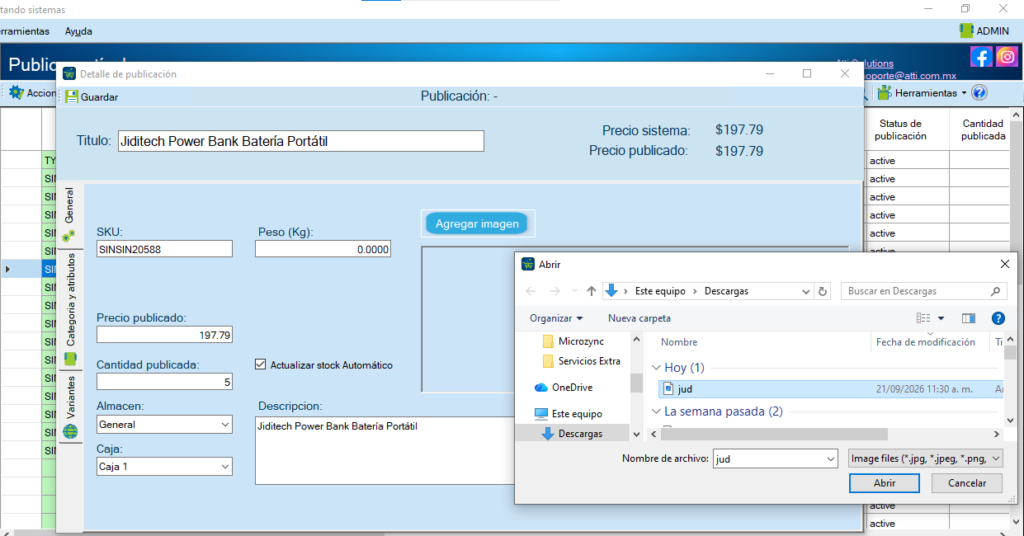
Task: Click the Acciones gear icon
Action: [16, 93]
